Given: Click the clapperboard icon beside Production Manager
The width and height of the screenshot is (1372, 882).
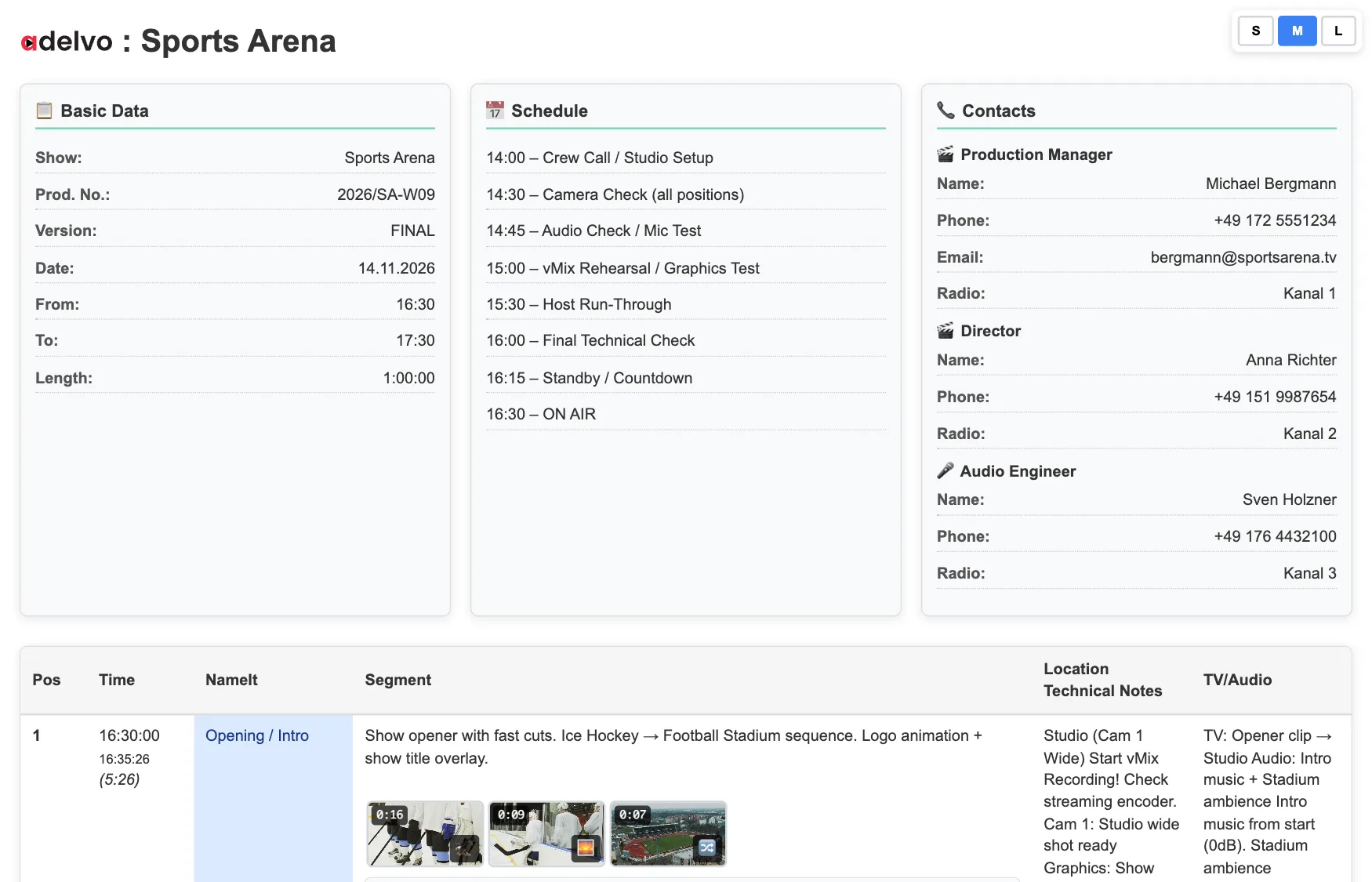Looking at the screenshot, I should tap(946, 154).
